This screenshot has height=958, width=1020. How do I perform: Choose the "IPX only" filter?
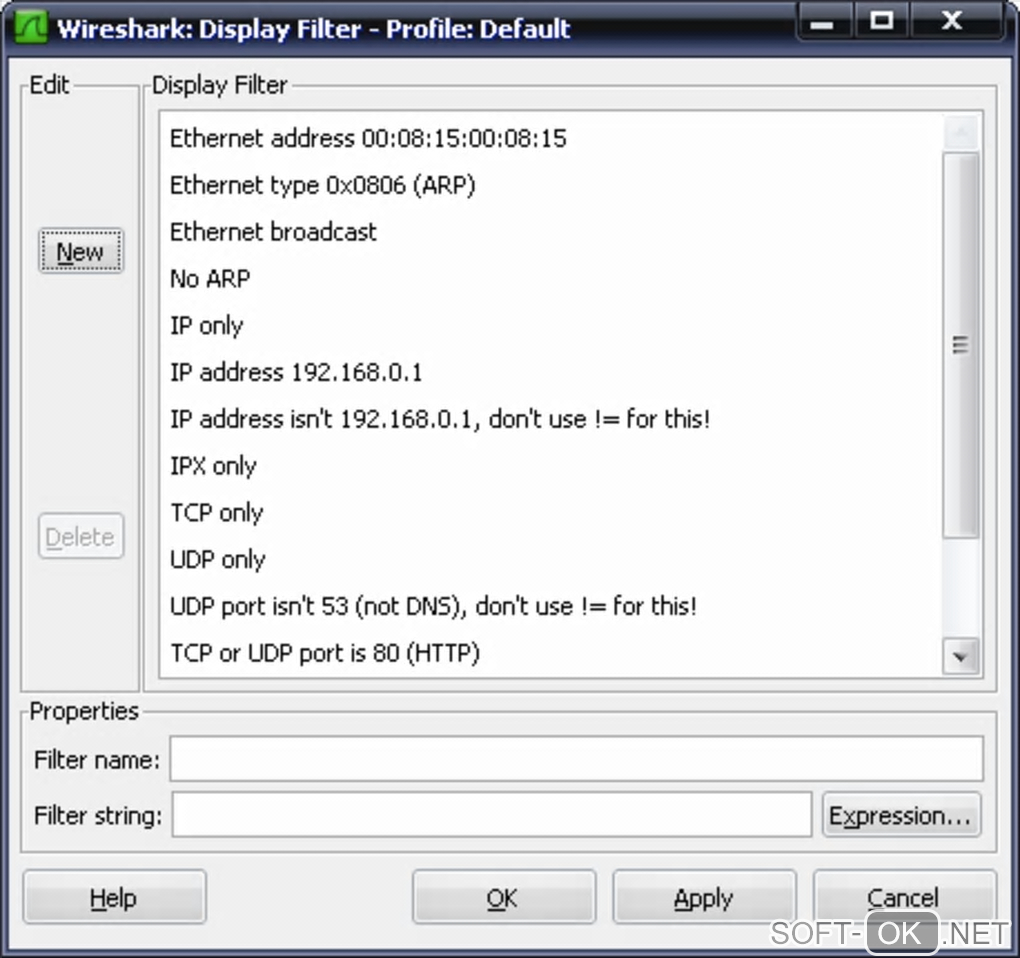point(551,466)
